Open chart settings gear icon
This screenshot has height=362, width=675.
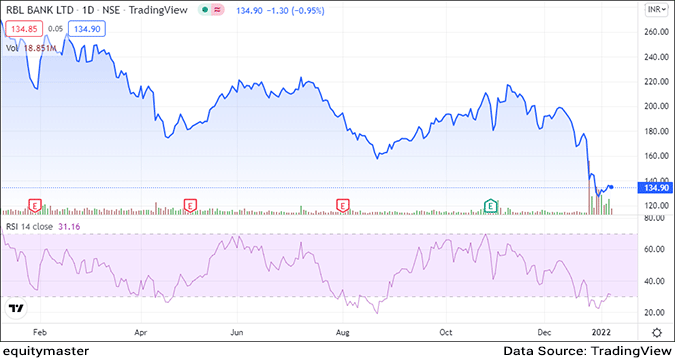coord(656,333)
